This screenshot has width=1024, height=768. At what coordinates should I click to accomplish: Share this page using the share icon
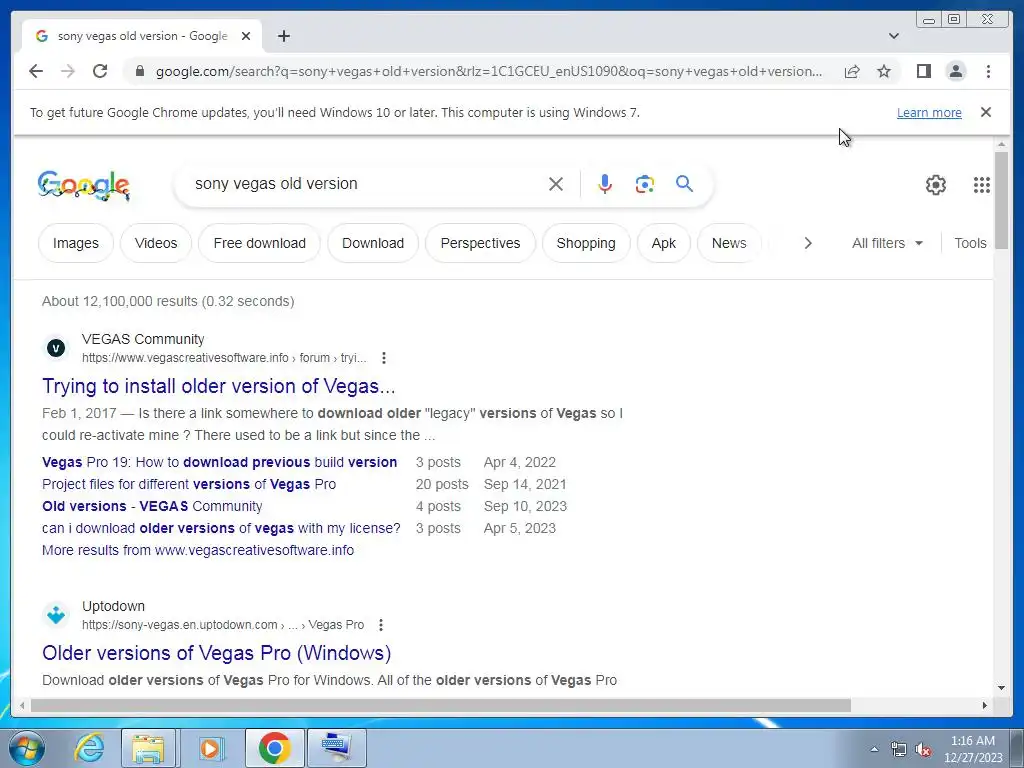coord(852,71)
